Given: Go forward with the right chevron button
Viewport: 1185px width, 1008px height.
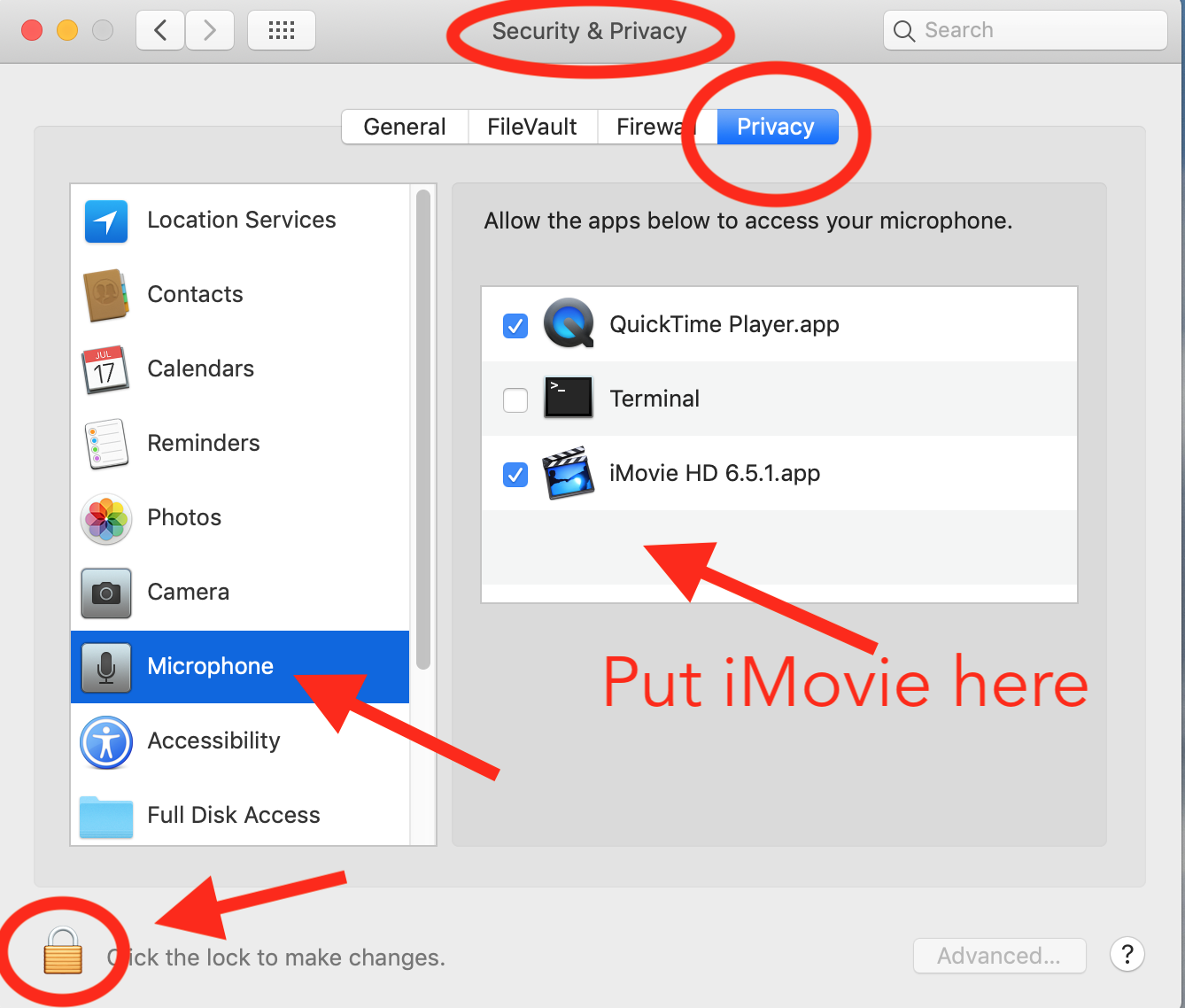Looking at the screenshot, I should tap(210, 31).
